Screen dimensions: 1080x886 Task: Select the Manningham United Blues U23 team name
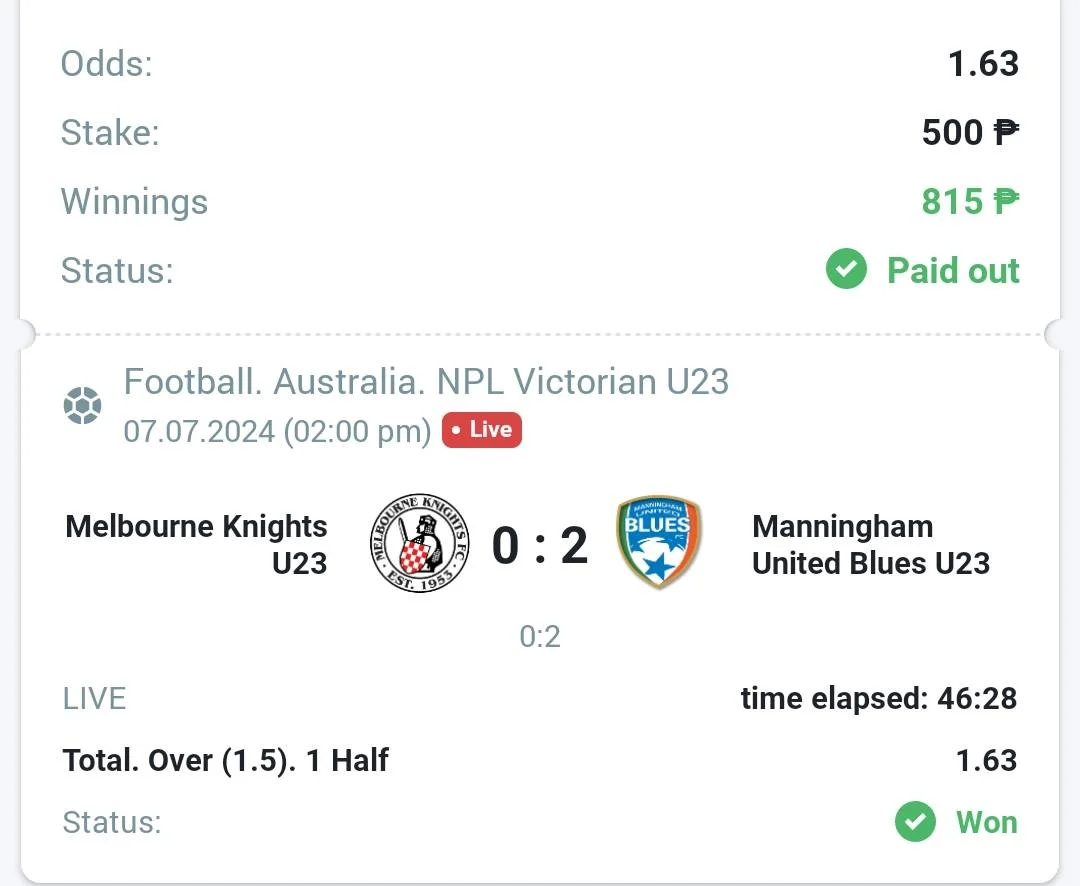tap(871, 544)
